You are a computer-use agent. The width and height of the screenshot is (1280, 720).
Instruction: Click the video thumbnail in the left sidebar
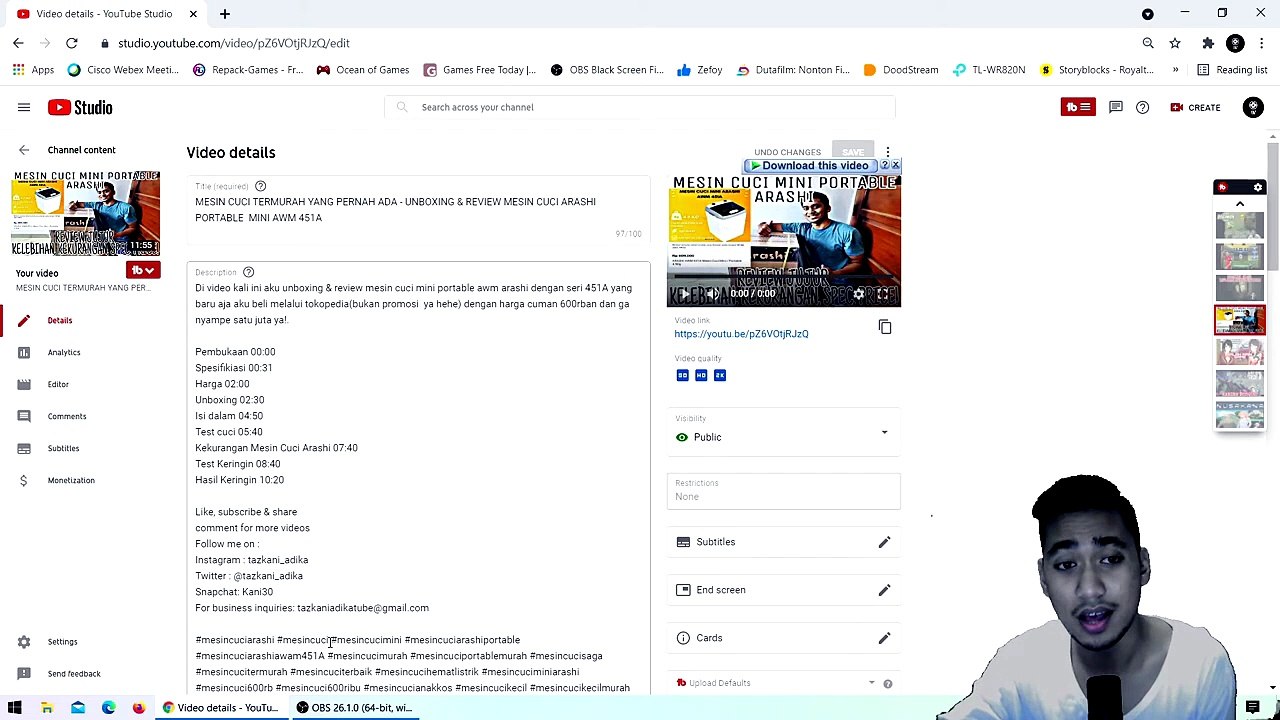(86, 213)
